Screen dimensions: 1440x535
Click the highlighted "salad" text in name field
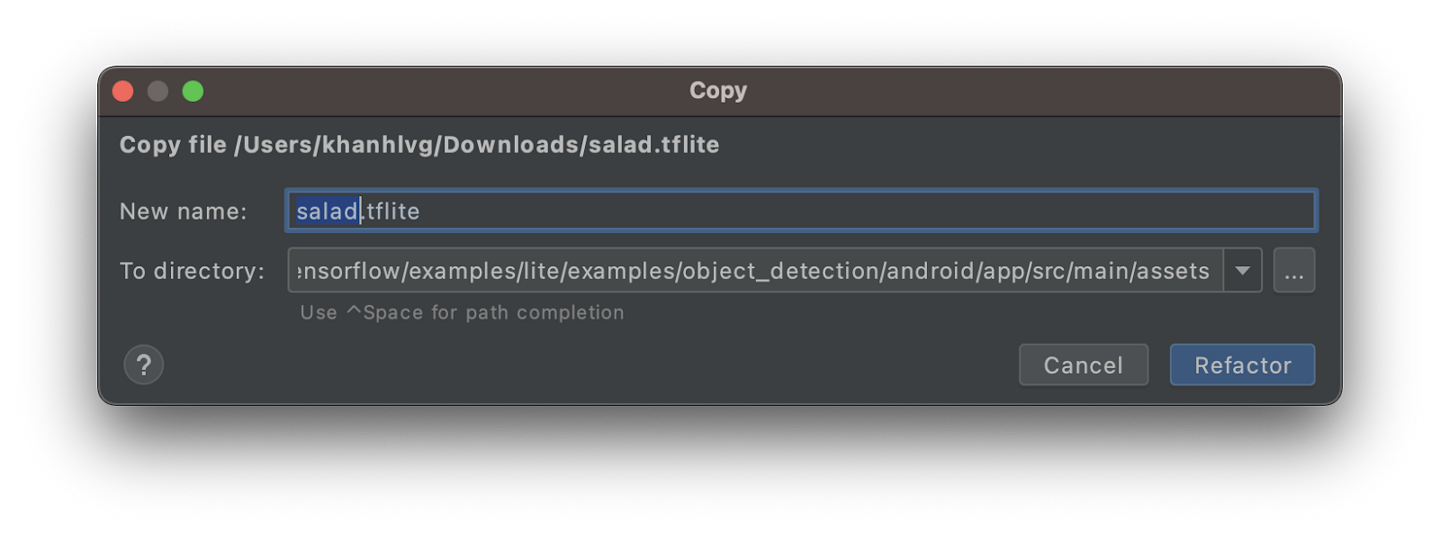click(x=327, y=211)
